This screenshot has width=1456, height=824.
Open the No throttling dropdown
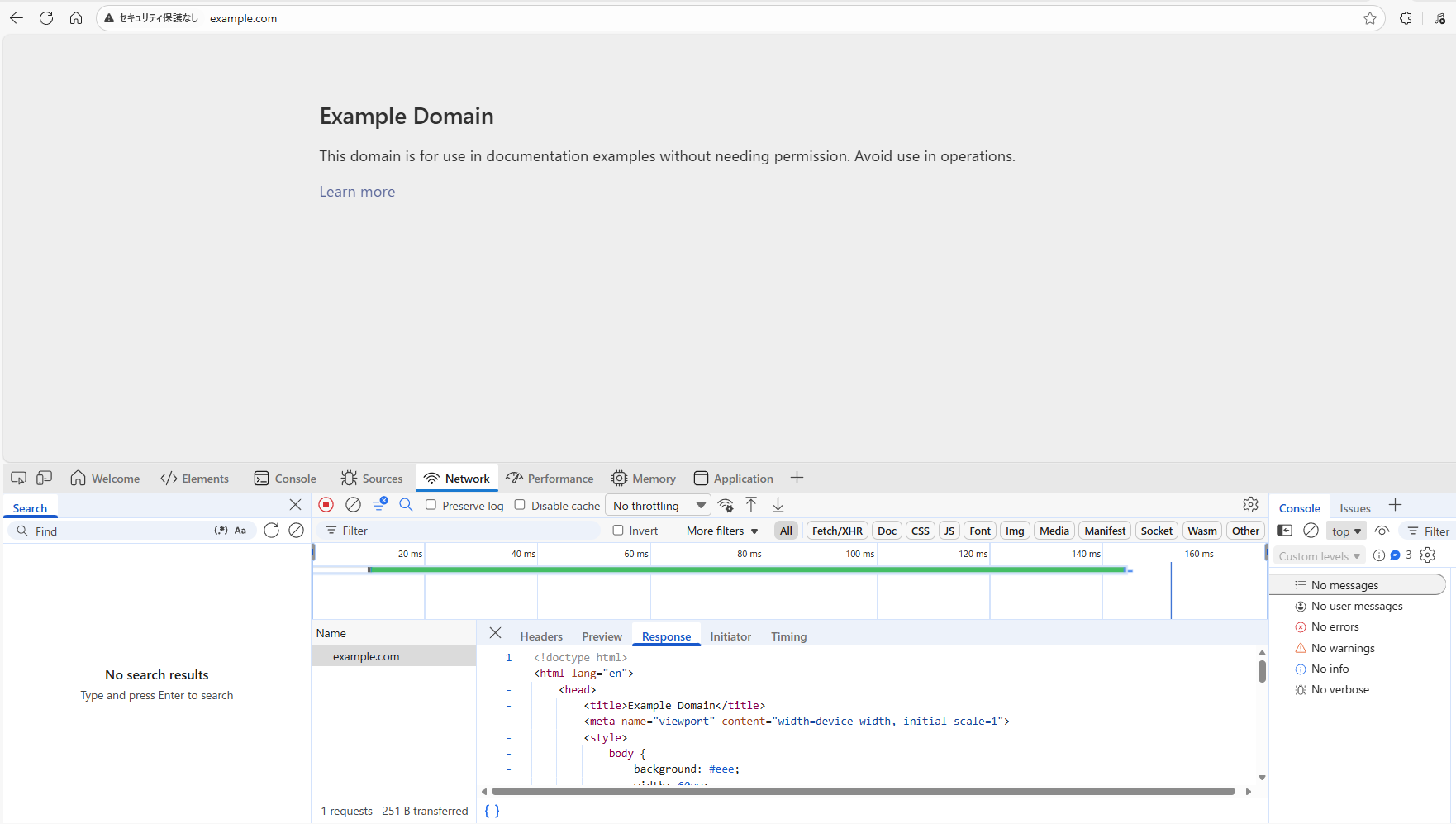659,505
